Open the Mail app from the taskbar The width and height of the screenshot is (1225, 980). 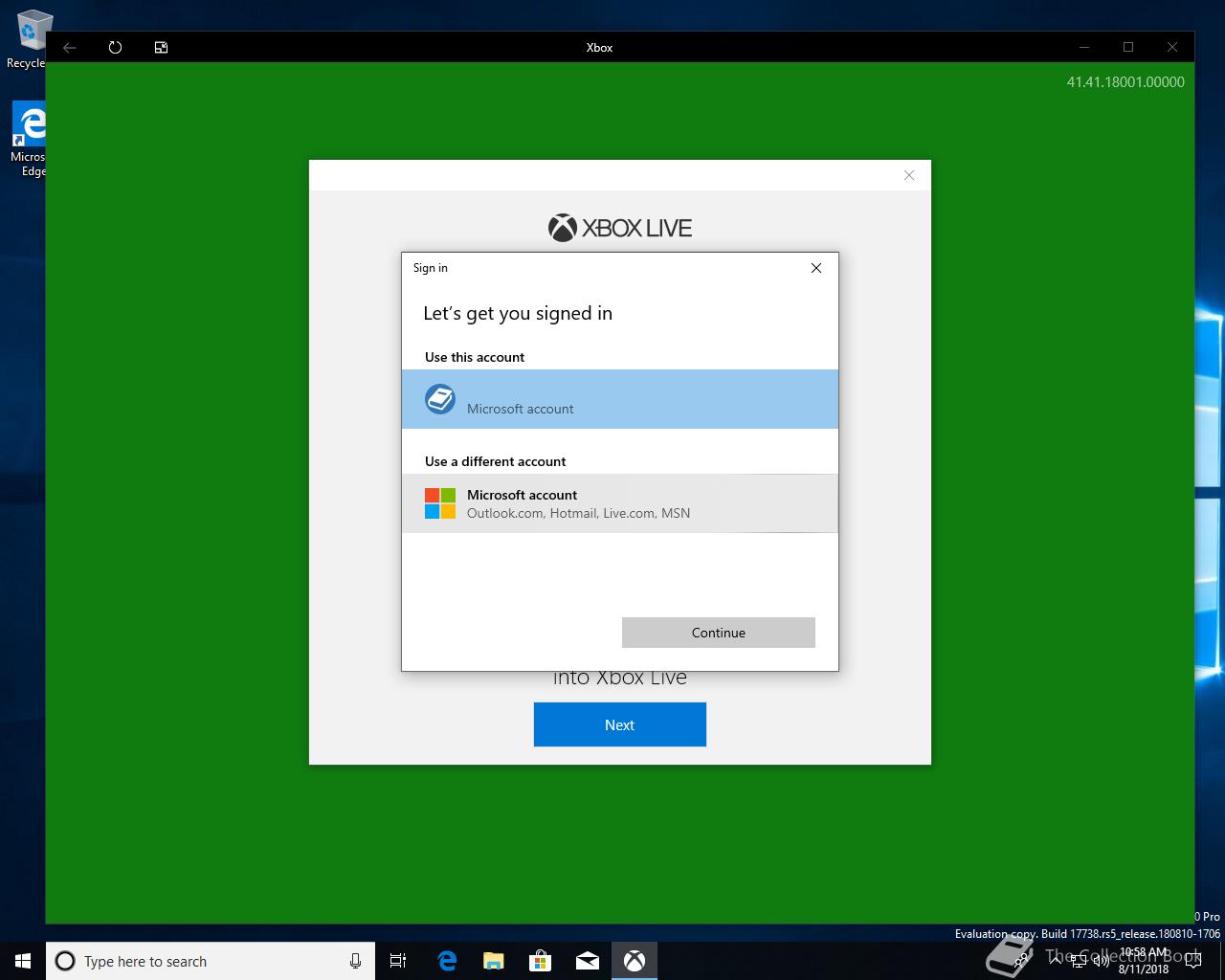[588, 961]
